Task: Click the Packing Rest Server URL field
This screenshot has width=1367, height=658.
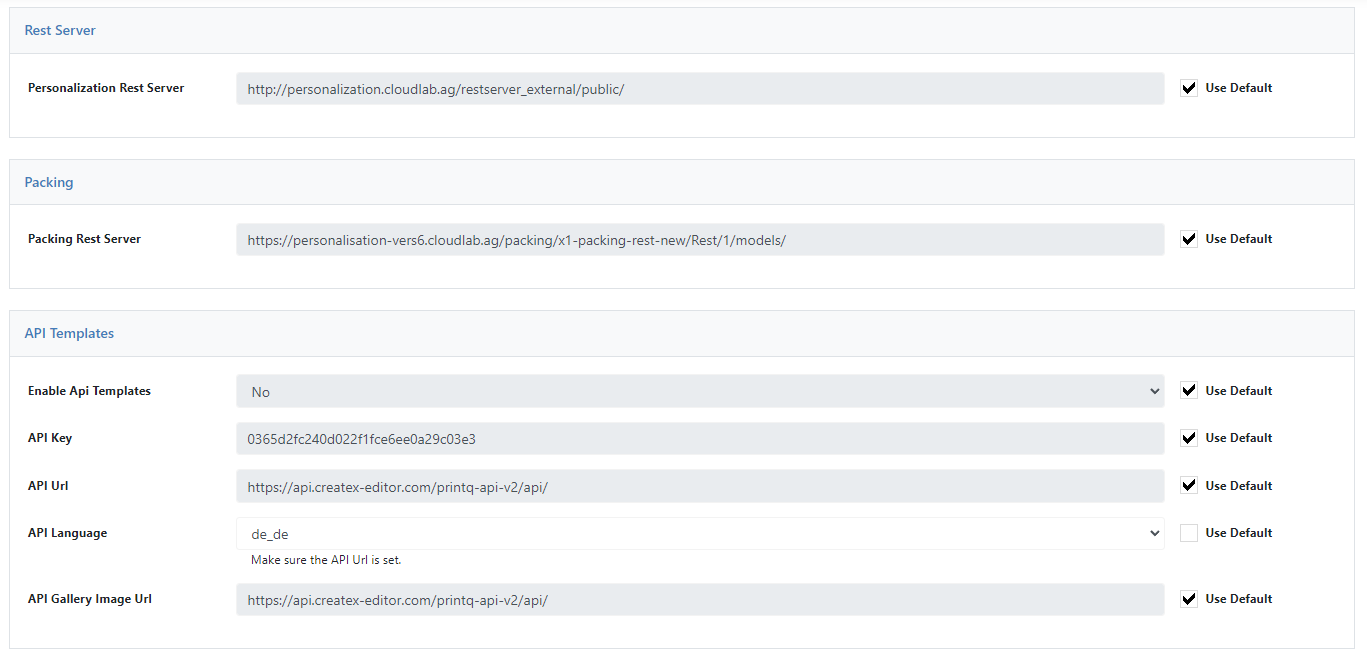Action: pyautogui.click(x=700, y=239)
